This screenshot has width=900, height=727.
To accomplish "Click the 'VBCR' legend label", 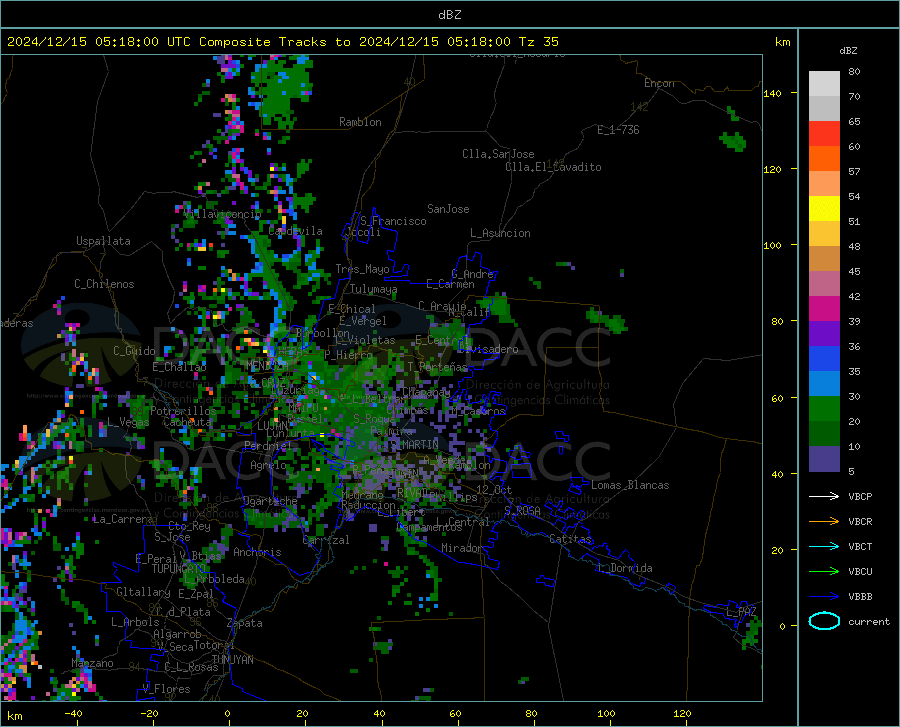I will 860,522.
